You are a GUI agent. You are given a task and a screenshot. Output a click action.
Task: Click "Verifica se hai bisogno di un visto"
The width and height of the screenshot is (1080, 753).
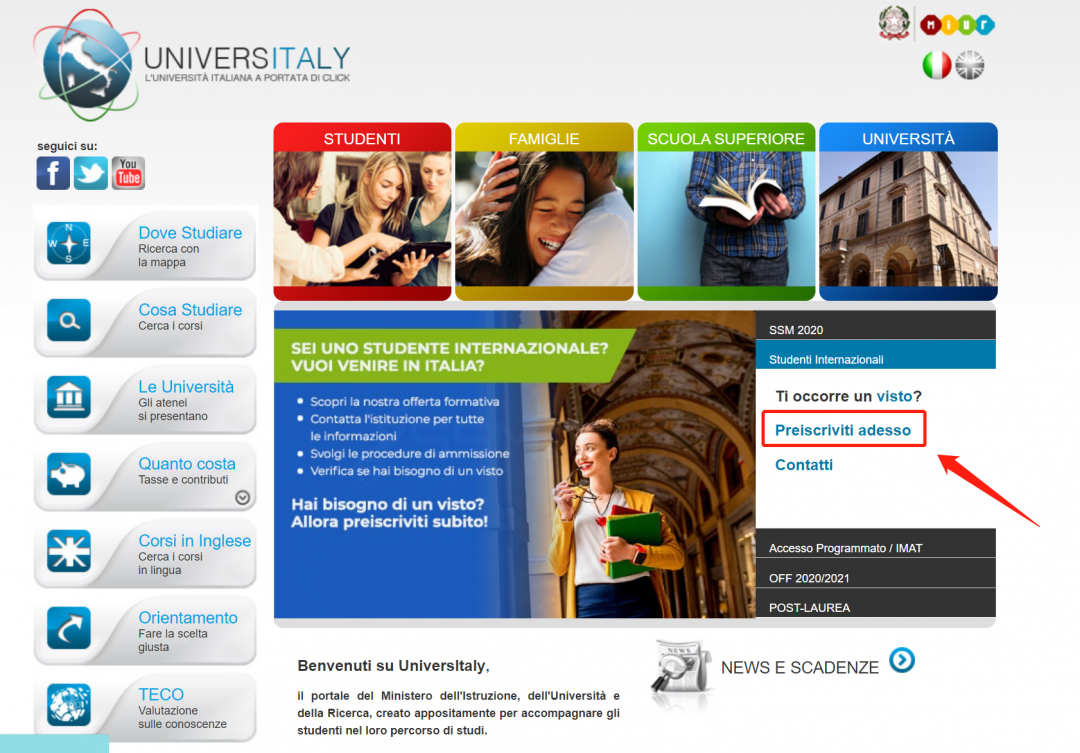406,471
